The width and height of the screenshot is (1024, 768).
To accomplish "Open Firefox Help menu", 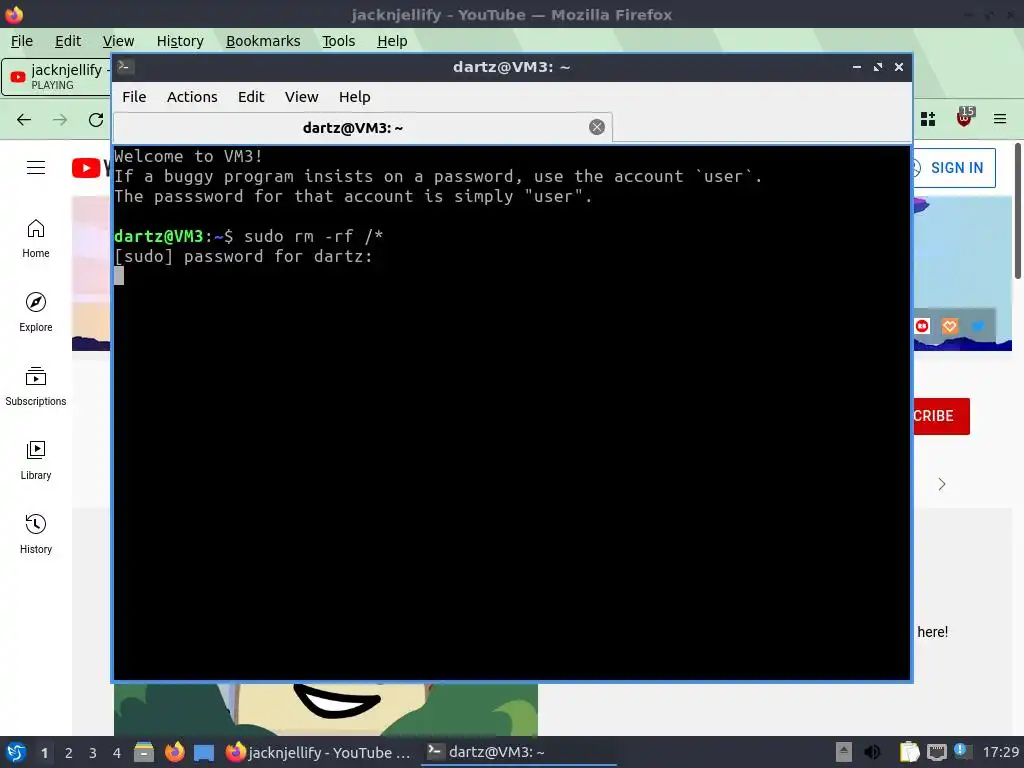I will pyautogui.click(x=392, y=41).
